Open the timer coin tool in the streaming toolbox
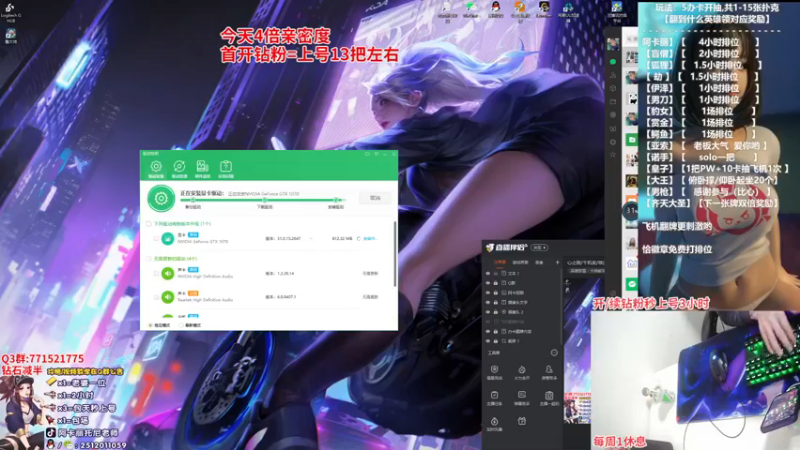This screenshot has height=450, width=800. tap(494, 421)
